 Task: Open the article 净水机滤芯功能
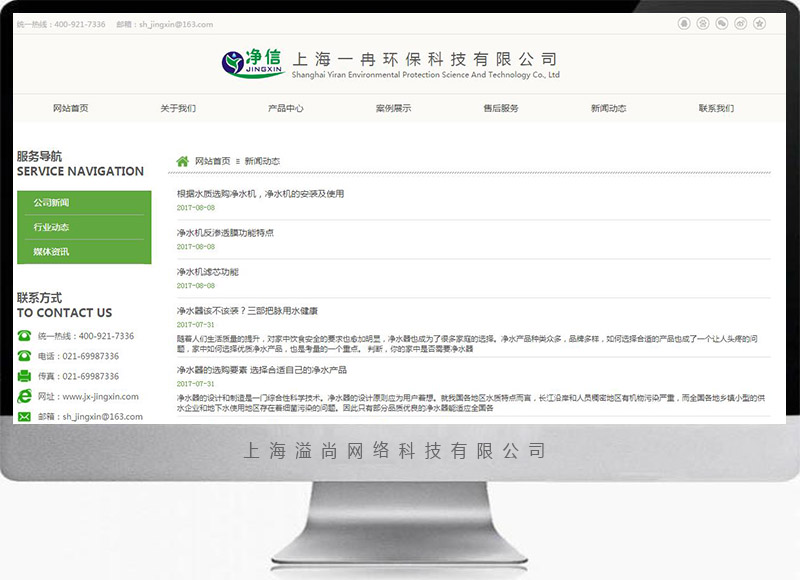pos(208,272)
